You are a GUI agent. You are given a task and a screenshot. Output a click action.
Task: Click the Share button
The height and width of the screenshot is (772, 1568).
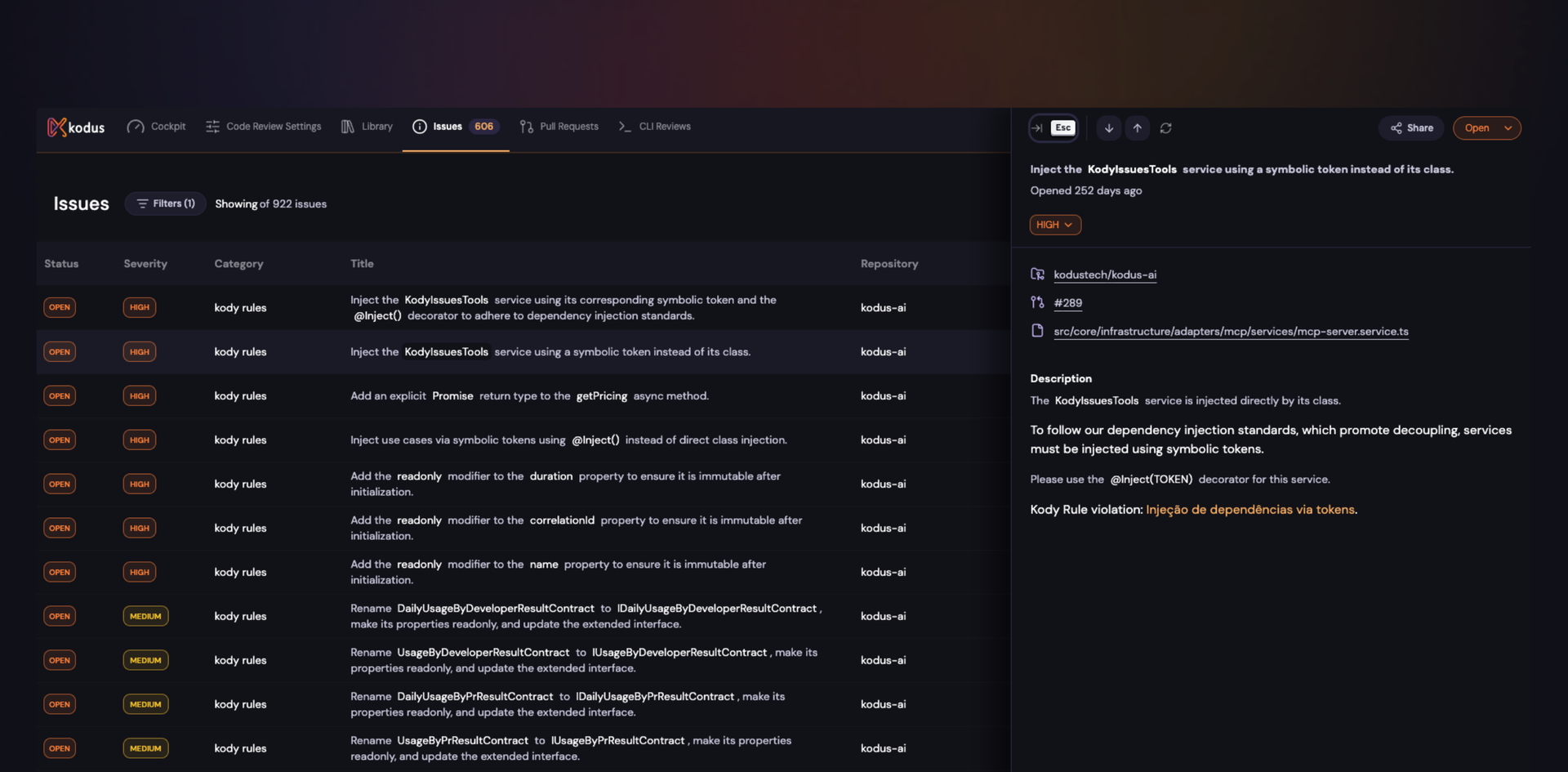coord(1411,127)
